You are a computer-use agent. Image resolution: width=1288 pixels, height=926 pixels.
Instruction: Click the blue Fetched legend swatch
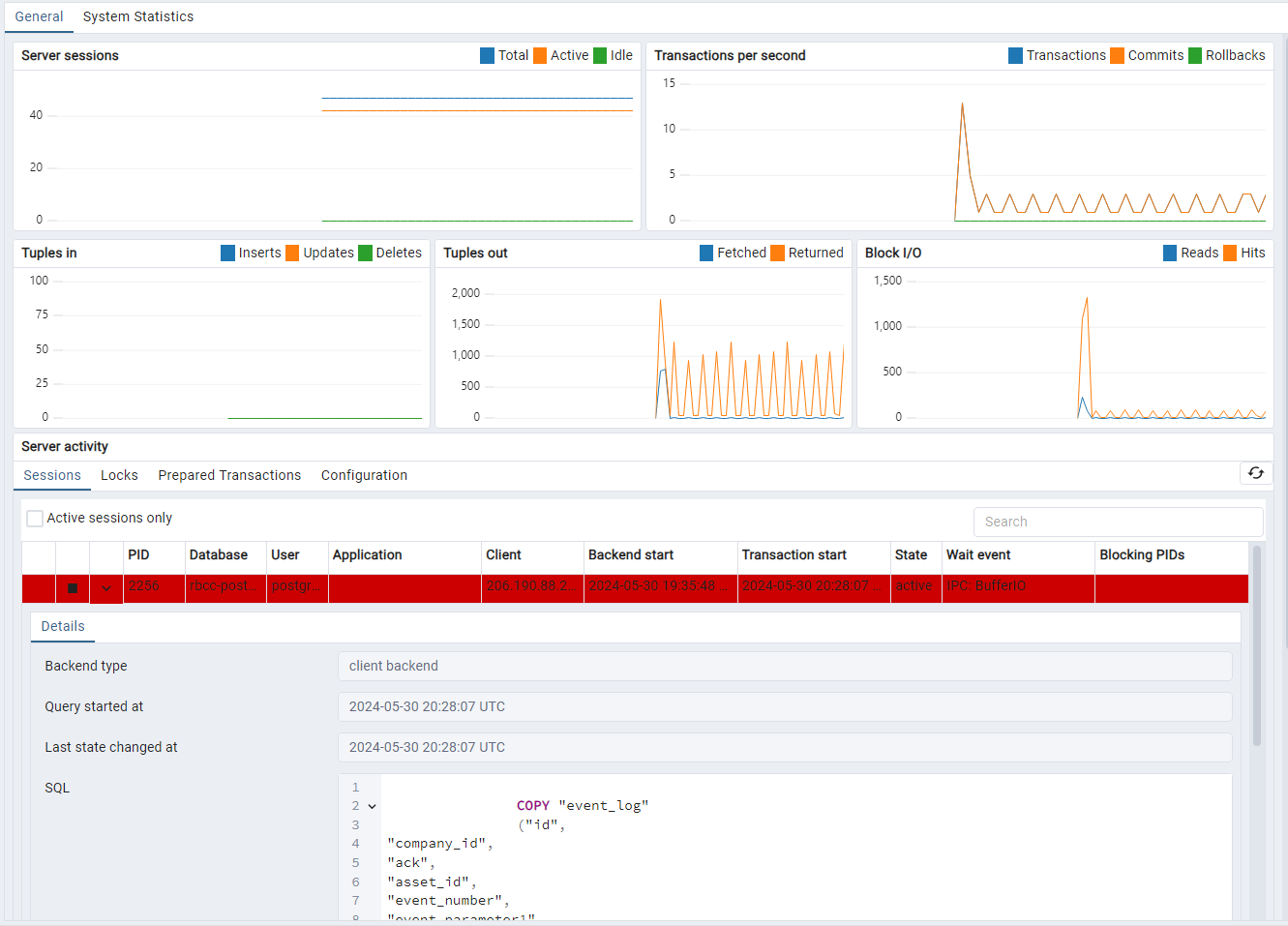coord(706,254)
